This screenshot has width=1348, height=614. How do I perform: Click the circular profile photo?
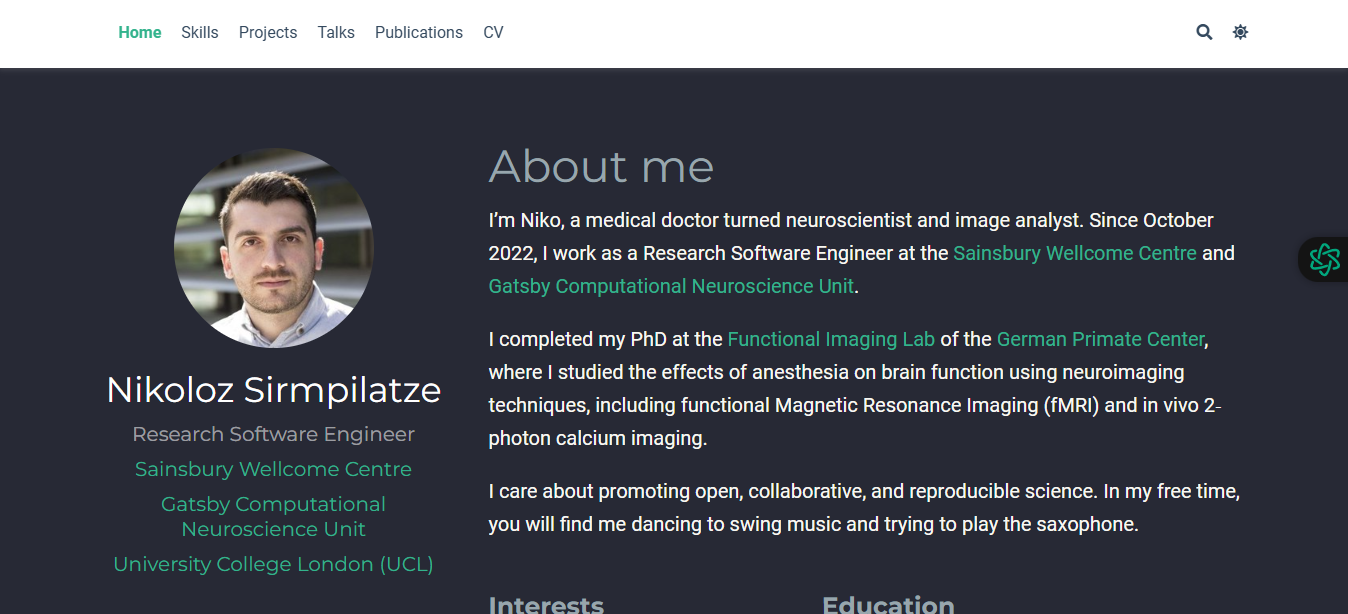pyautogui.click(x=273, y=248)
